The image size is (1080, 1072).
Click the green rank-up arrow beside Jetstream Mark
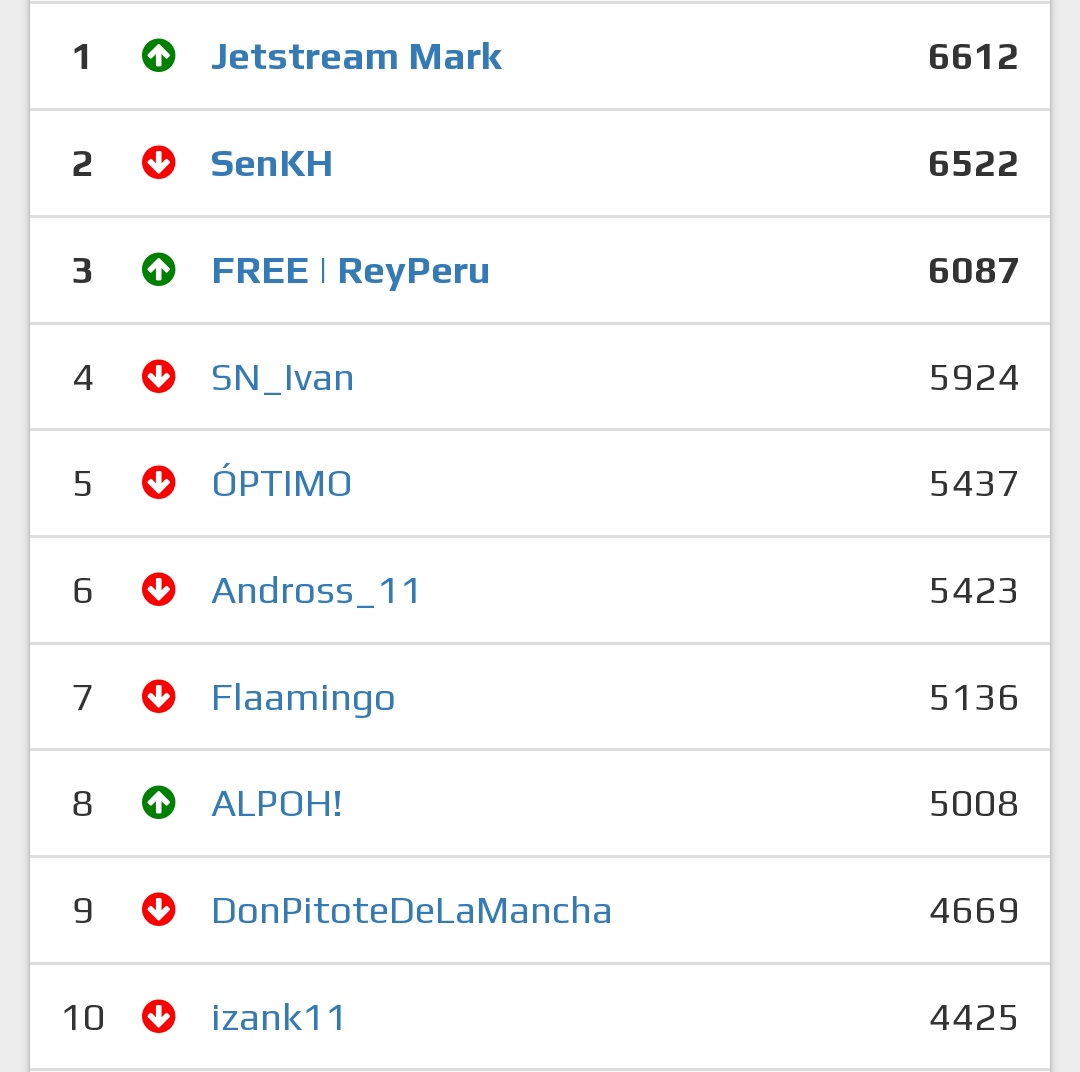coord(158,57)
